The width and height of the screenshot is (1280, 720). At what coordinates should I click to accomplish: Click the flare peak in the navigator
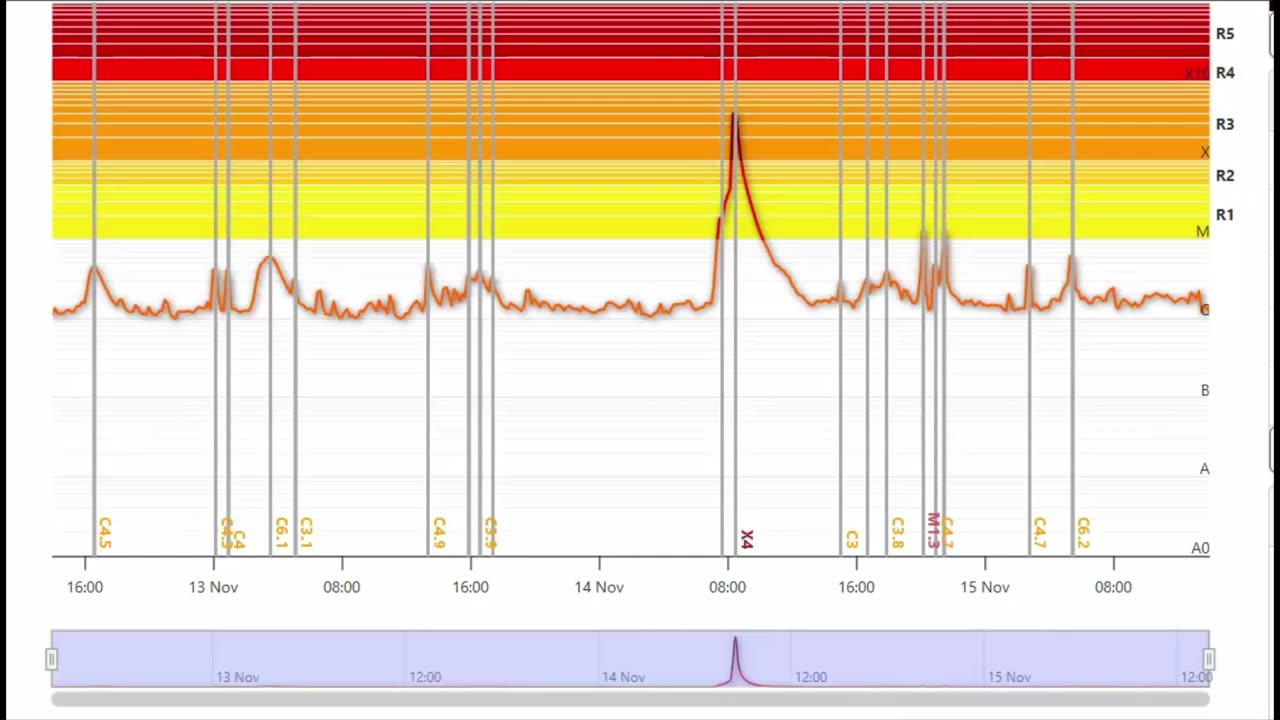click(x=735, y=642)
